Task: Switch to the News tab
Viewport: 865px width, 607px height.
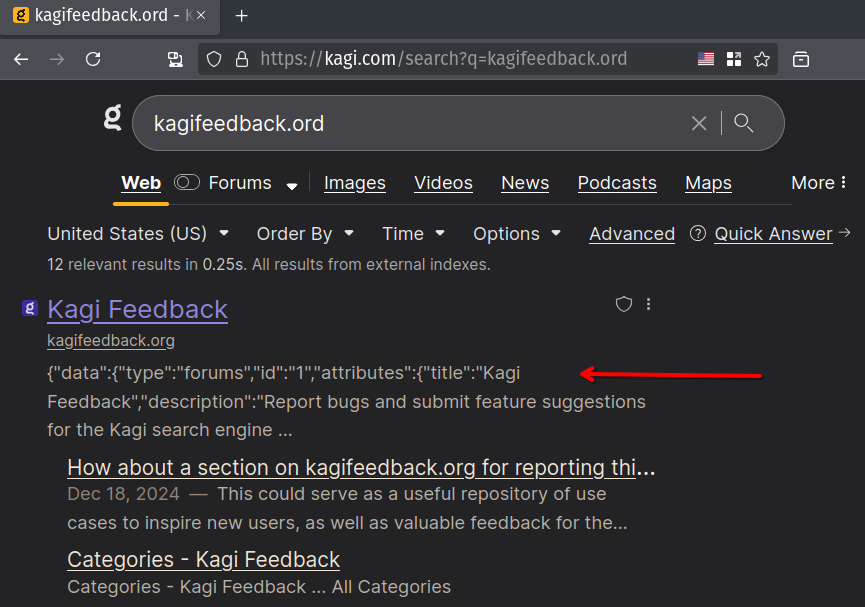Action: [525, 183]
